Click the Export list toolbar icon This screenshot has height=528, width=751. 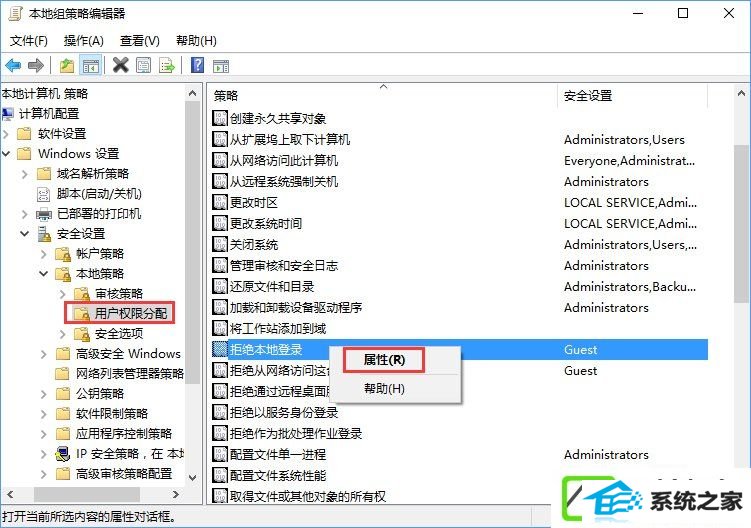tap(167, 65)
